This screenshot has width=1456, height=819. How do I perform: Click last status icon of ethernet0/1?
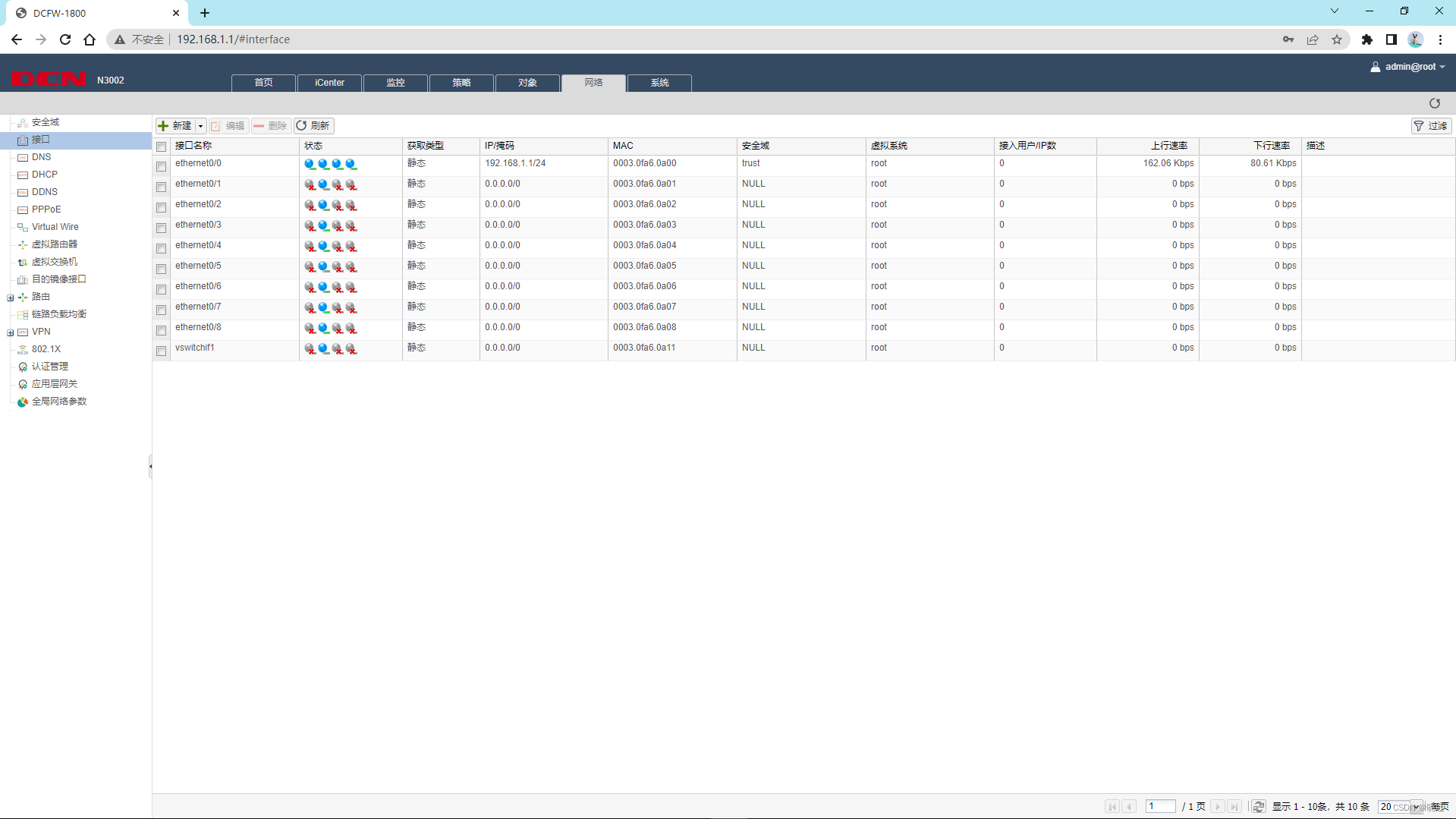(351, 184)
